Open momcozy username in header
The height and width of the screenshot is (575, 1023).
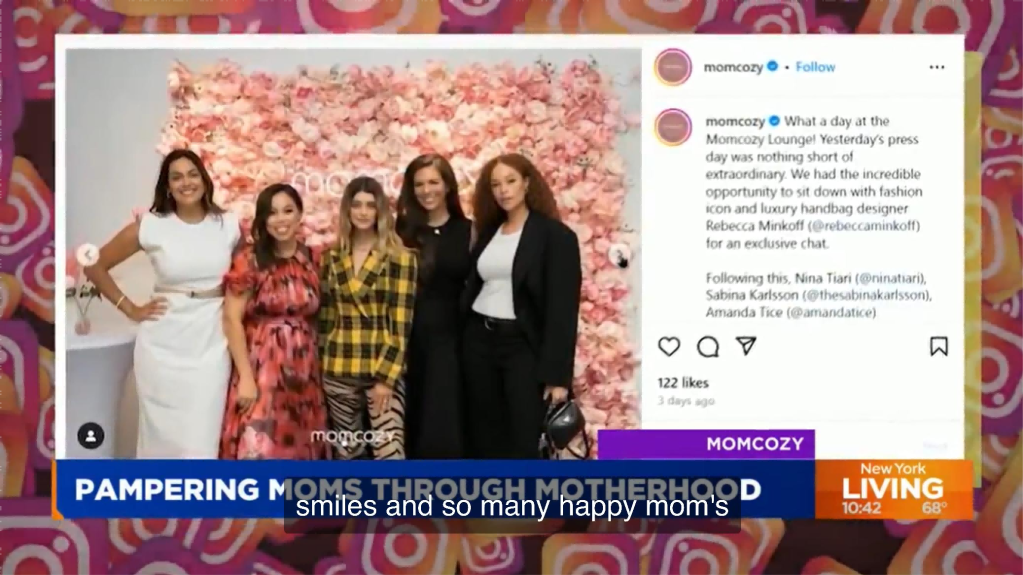click(x=733, y=67)
